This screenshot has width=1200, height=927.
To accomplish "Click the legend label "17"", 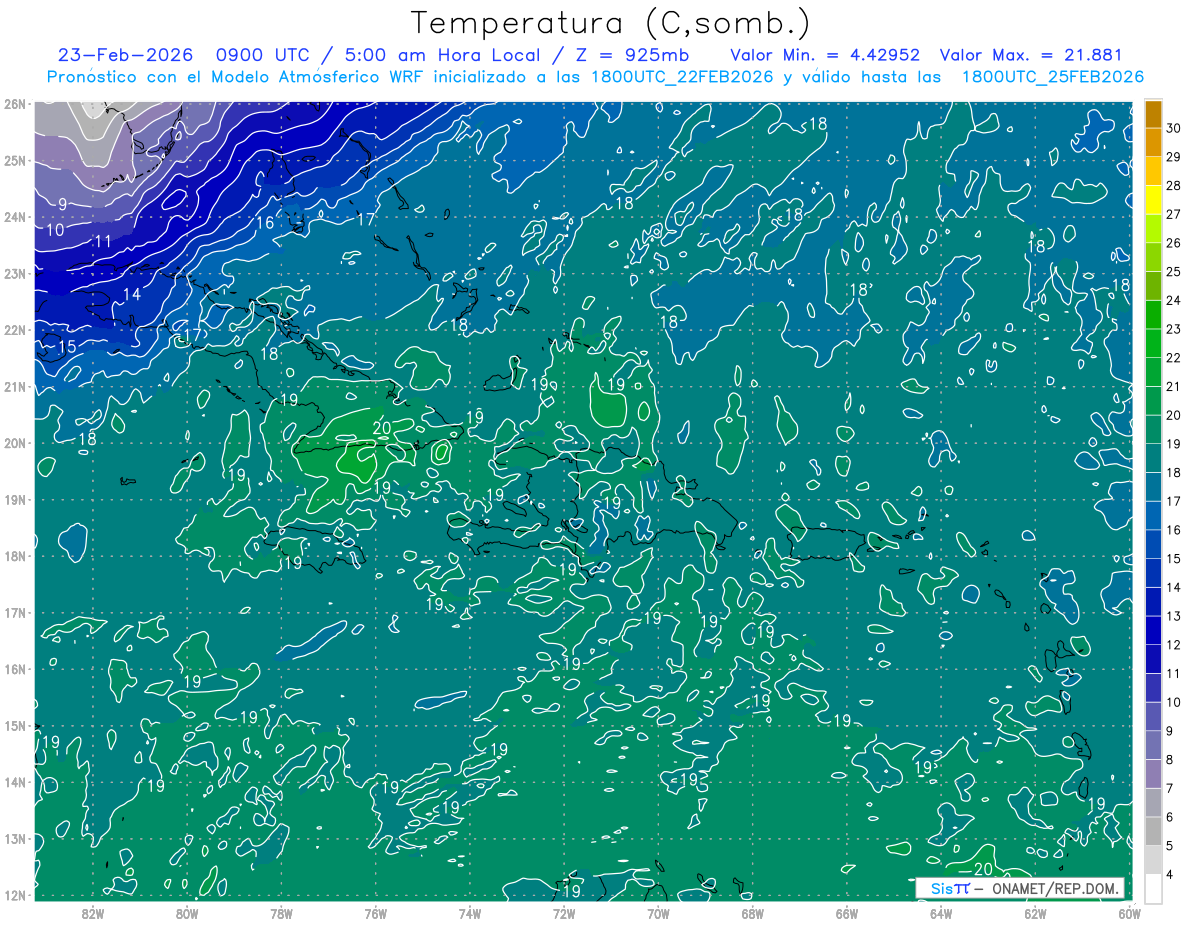I will pyautogui.click(x=1174, y=501).
